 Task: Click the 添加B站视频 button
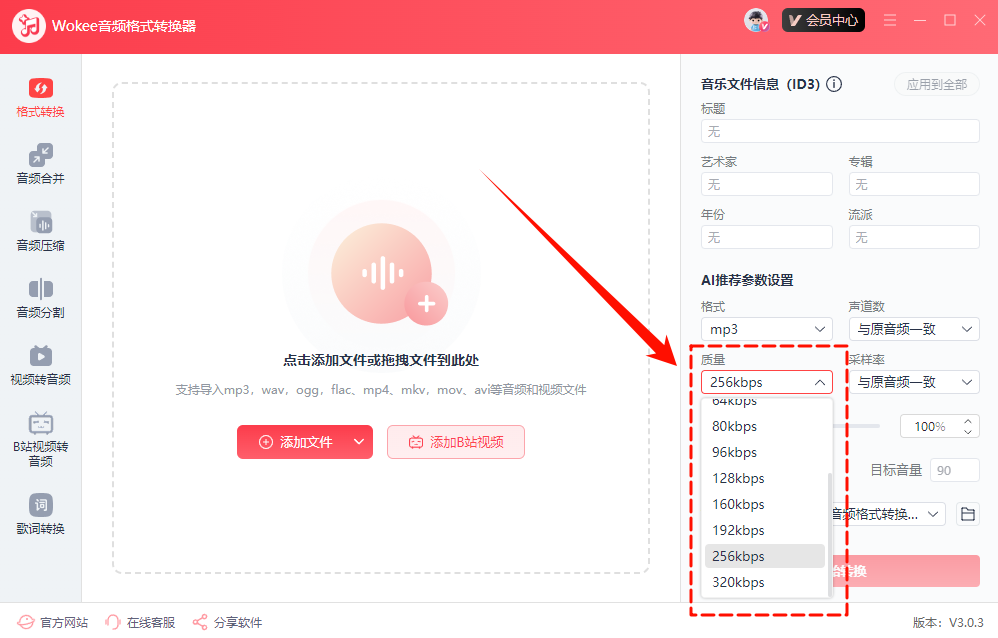(x=455, y=442)
